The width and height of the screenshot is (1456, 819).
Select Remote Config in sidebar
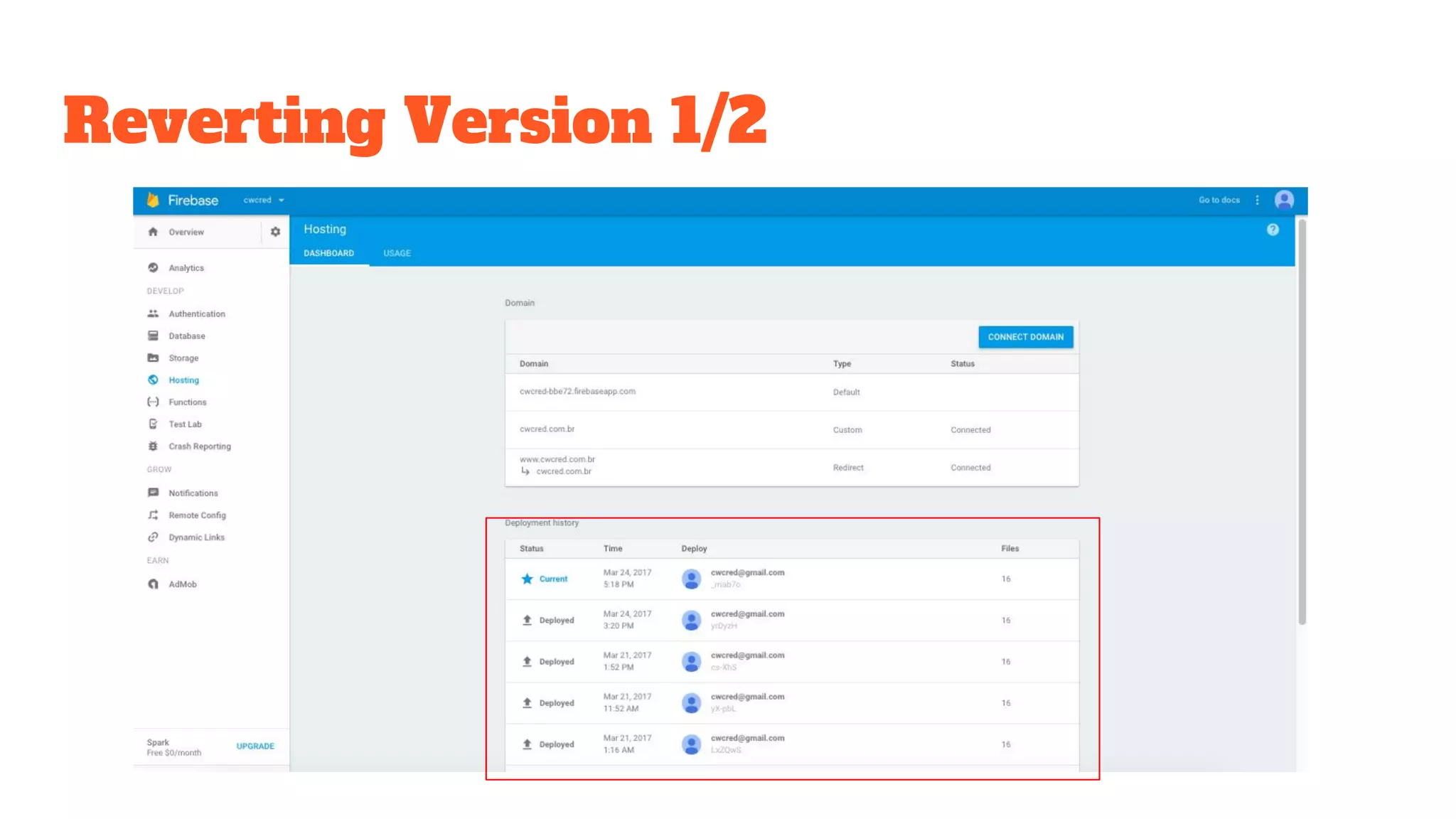pyautogui.click(x=197, y=515)
